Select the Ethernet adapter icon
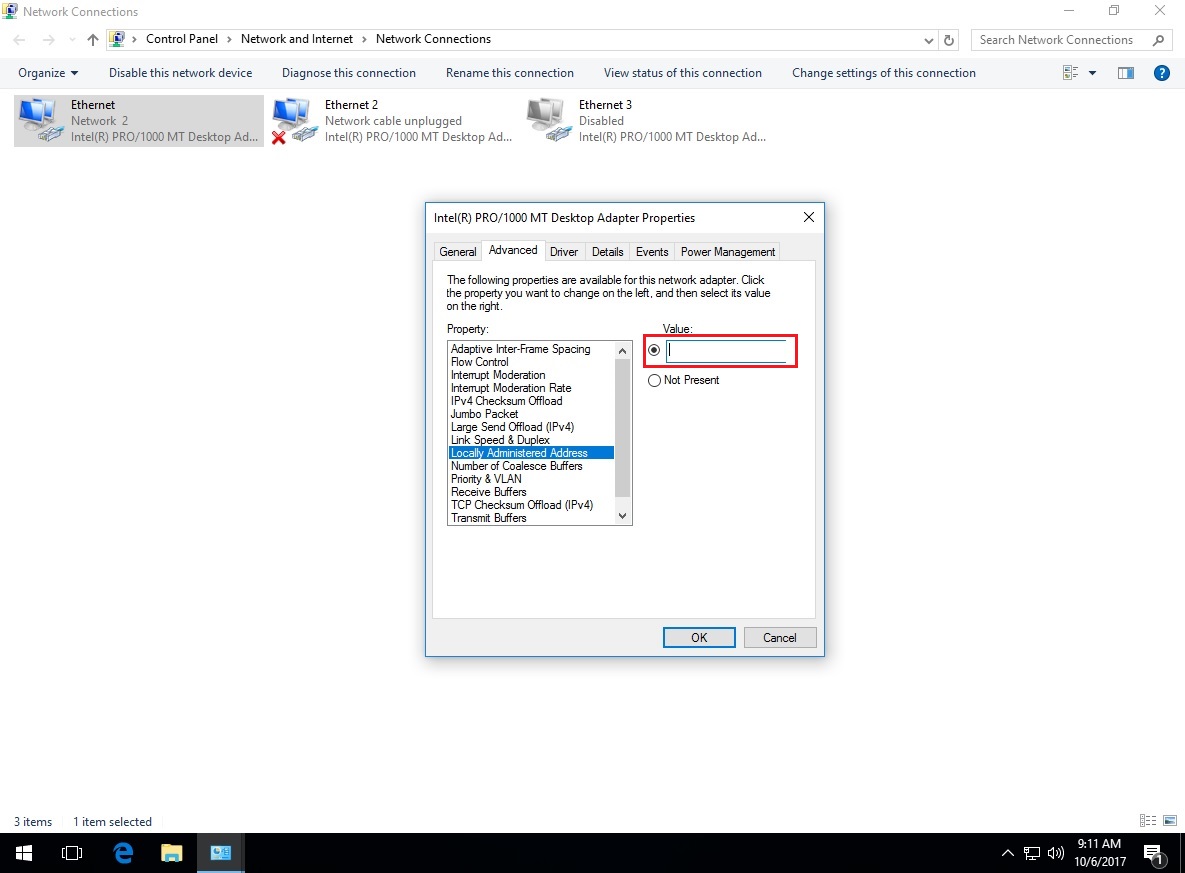 click(x=40, y=121)
